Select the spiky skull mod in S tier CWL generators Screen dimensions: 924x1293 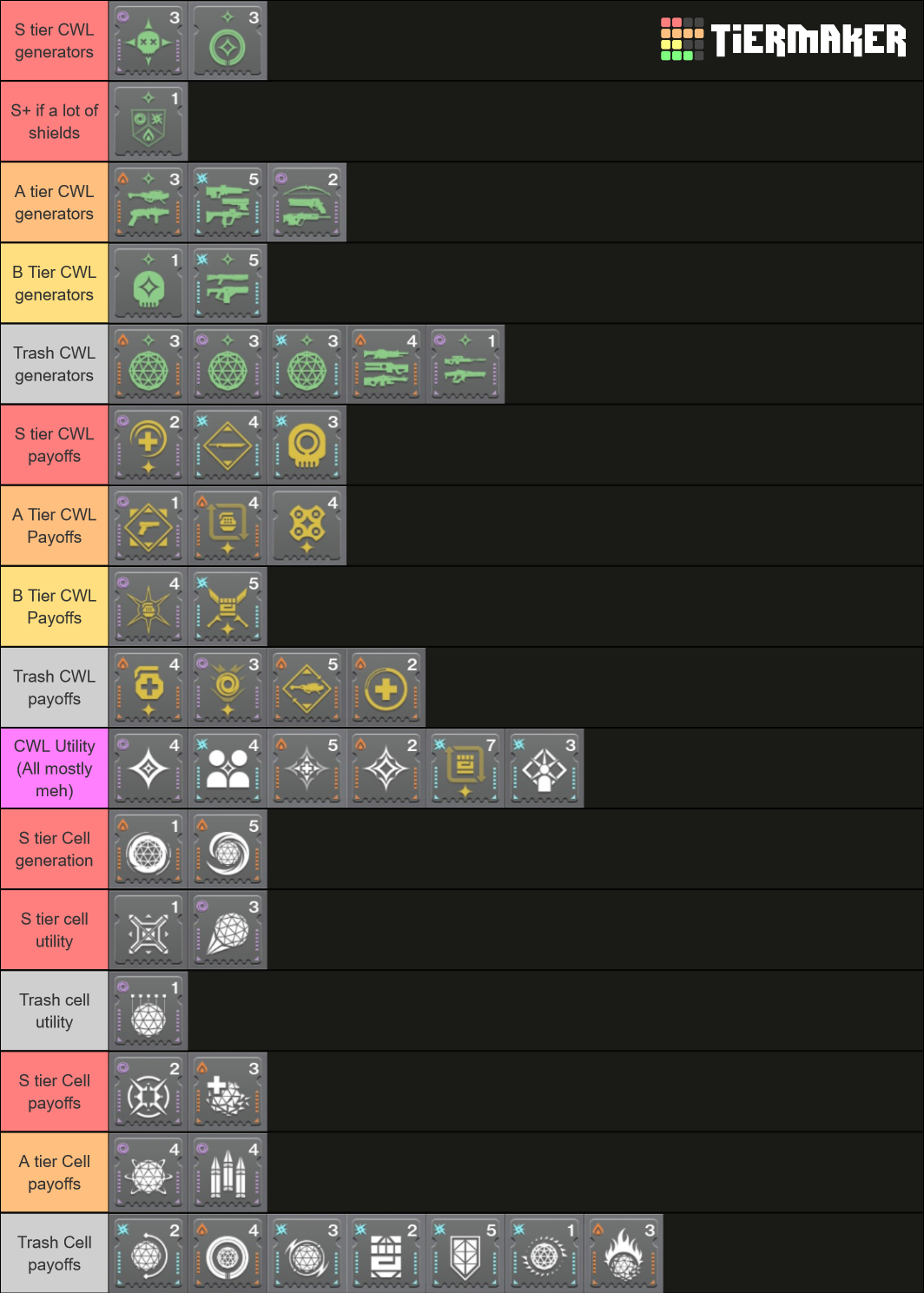pos(148,41)
